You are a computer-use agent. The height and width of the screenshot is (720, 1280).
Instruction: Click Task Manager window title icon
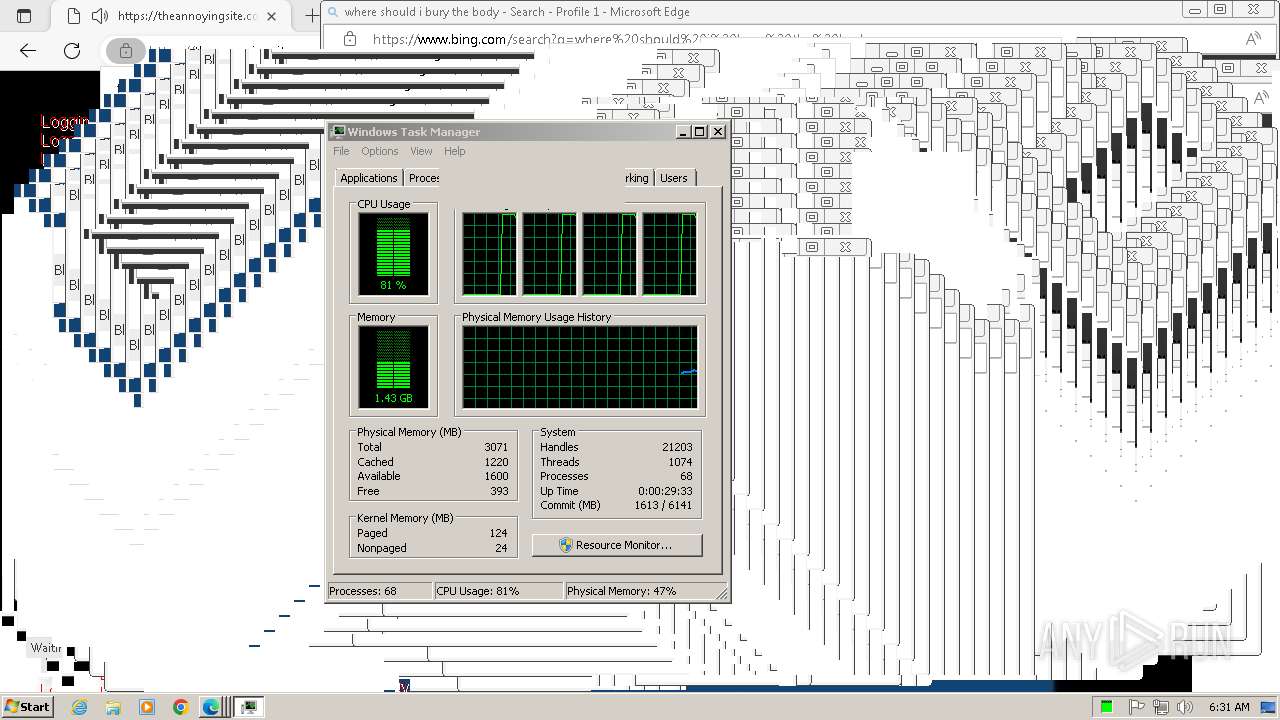338,131
